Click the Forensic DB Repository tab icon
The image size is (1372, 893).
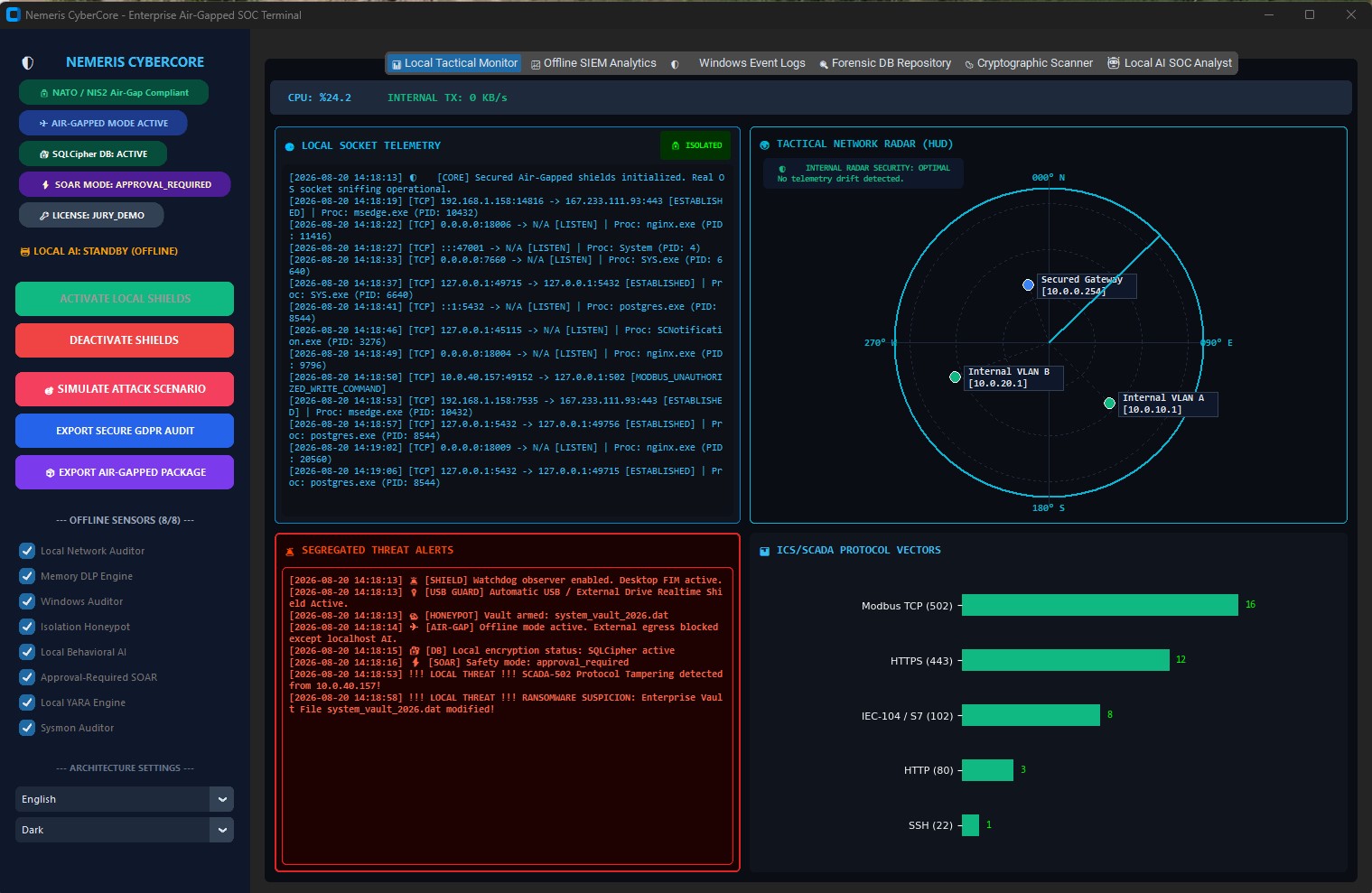[x=824, y=64]
